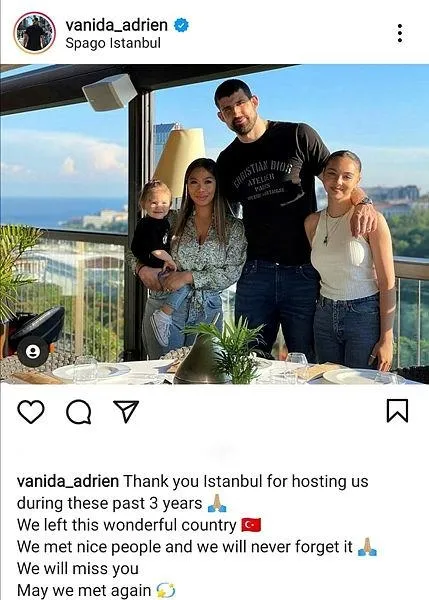Viewport: 429px width, 600px height.
Task: Tap the praying hands emoji after 'forget it'
Action: 367,547
